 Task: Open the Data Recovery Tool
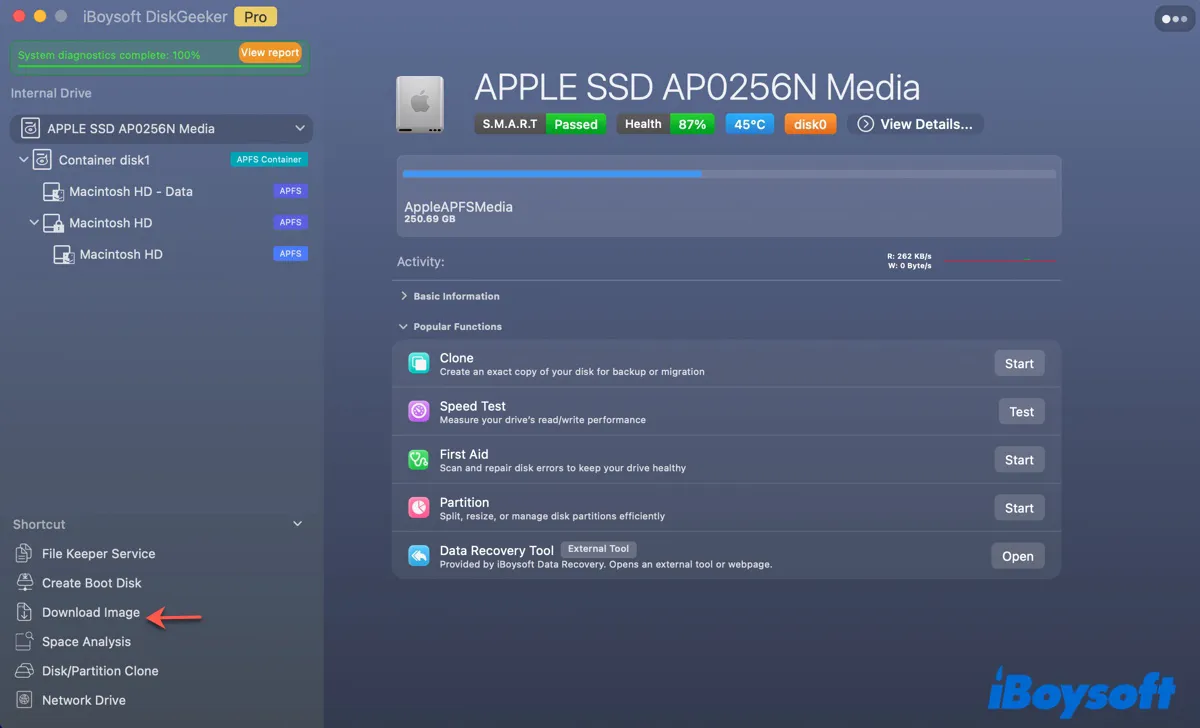click(x=1017, y=556)
